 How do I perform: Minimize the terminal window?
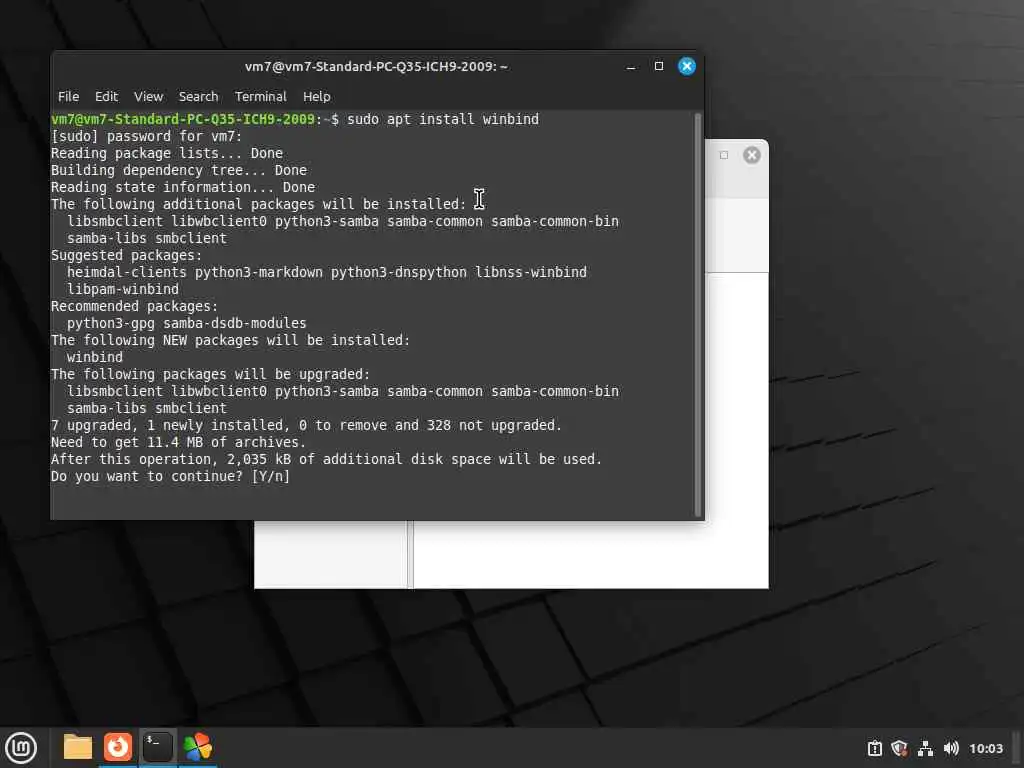coord(631,67)
